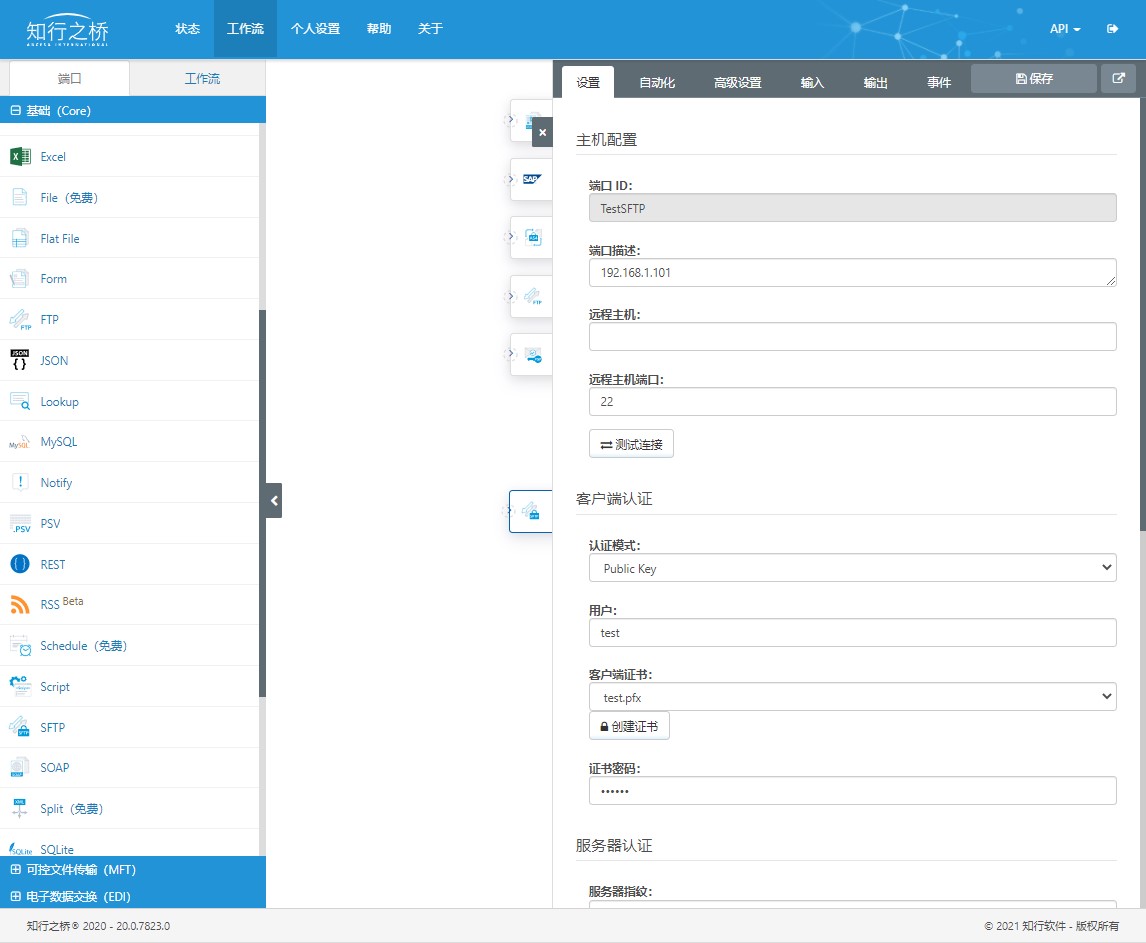The width and height of the screenshot is (1146, 943).
Task: Click the PSV connector icon
Action: (x=20, y=523)
